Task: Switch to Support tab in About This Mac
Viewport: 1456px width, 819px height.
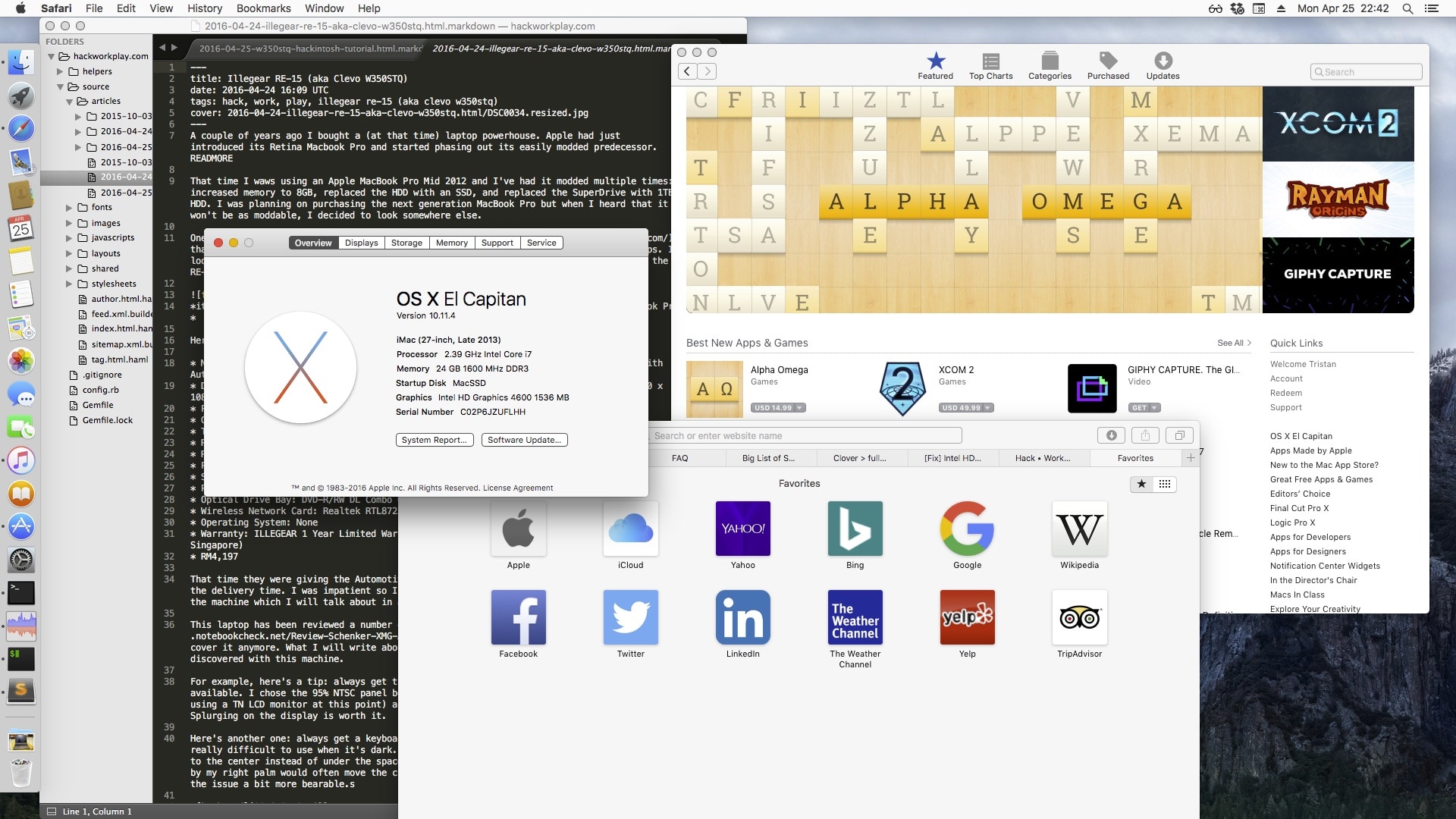Action: (x=497, y=243)
